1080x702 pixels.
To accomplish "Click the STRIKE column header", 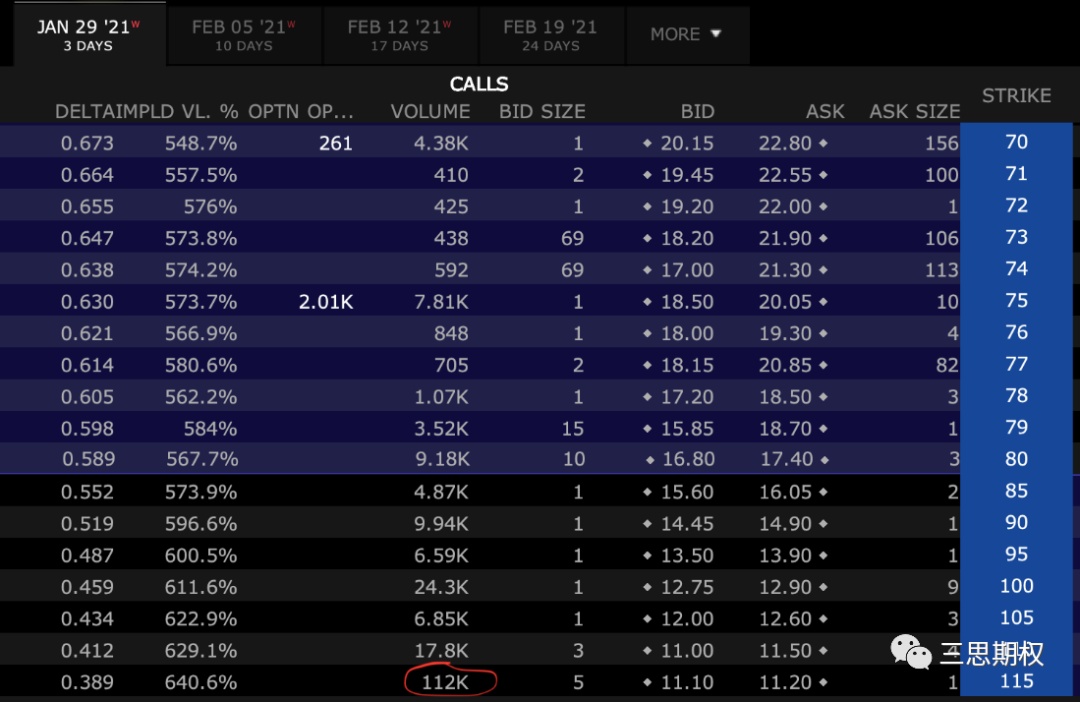I will 1016,96.
